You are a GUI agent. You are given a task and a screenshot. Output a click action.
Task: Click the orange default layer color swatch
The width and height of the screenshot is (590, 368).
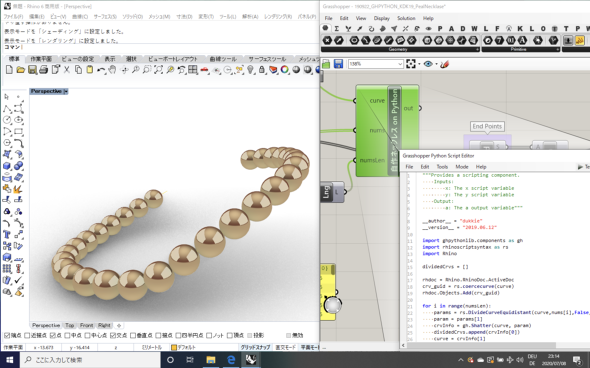174,348
